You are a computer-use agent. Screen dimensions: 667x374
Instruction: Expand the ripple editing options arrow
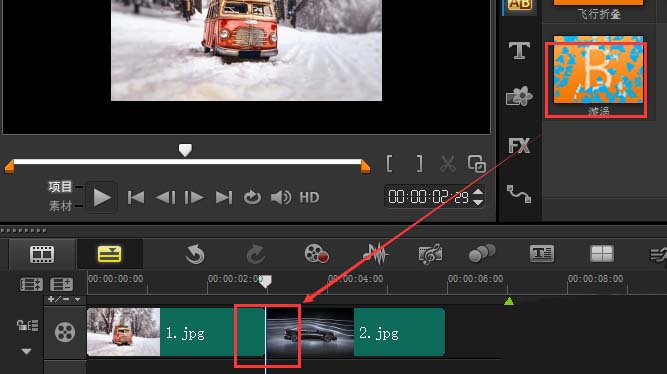click(26, 351)
